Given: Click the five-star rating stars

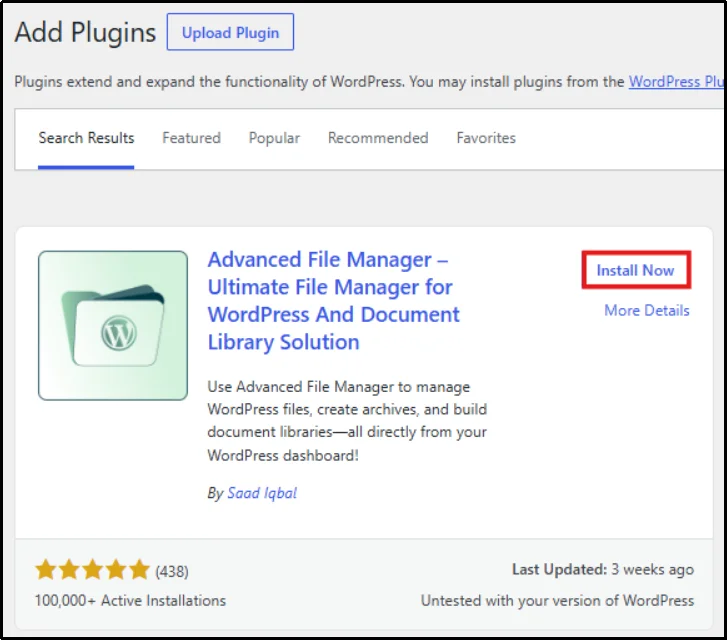Looking at the screenshot, I should (92, 570).
